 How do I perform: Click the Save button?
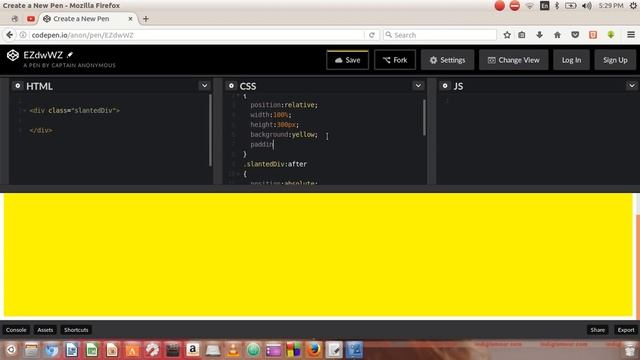pos(347,60)
